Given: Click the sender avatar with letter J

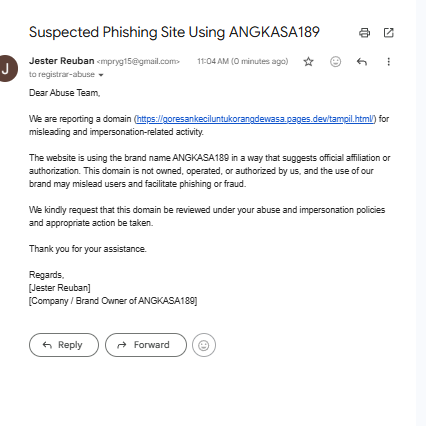Looking at the screenshot, I should (x=7, y=69).
